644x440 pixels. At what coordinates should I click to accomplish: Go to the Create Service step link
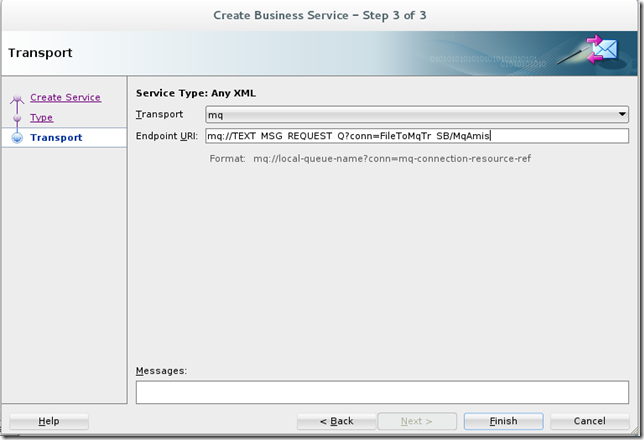point(65,97)
